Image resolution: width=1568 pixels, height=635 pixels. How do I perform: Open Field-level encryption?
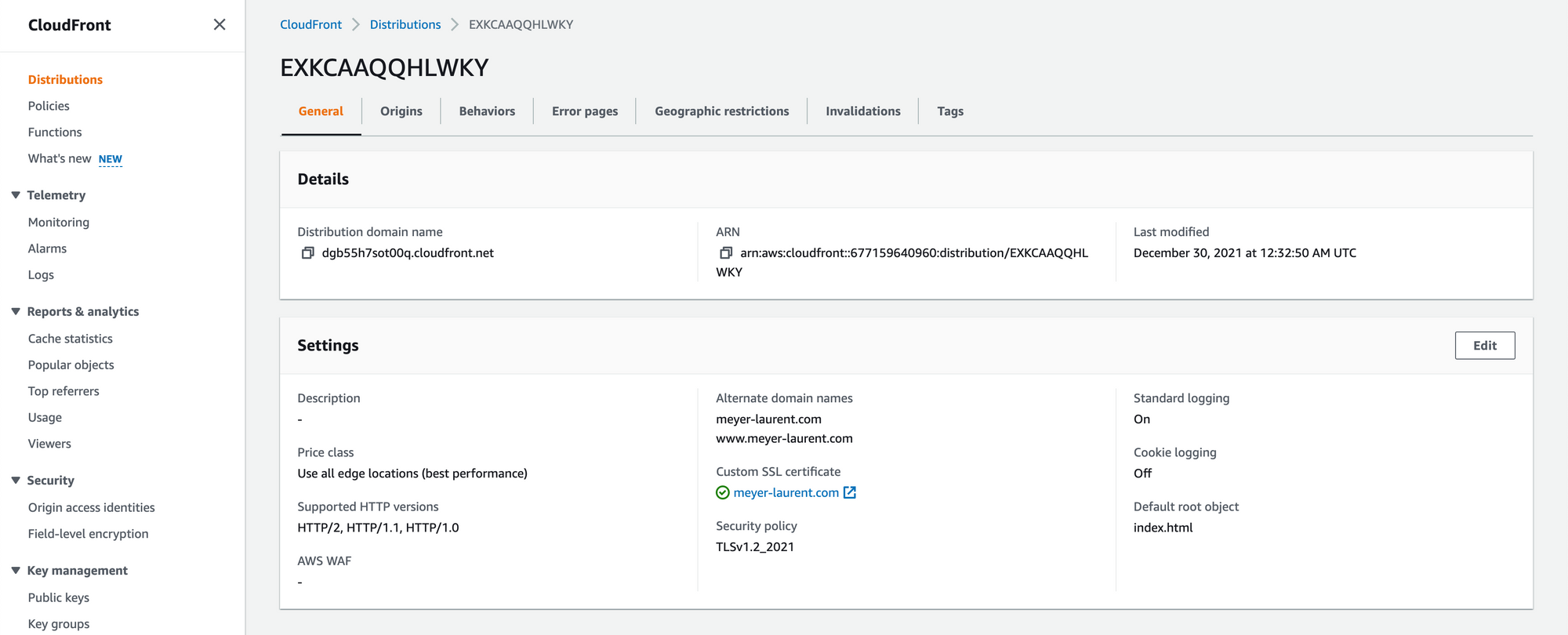89,533
